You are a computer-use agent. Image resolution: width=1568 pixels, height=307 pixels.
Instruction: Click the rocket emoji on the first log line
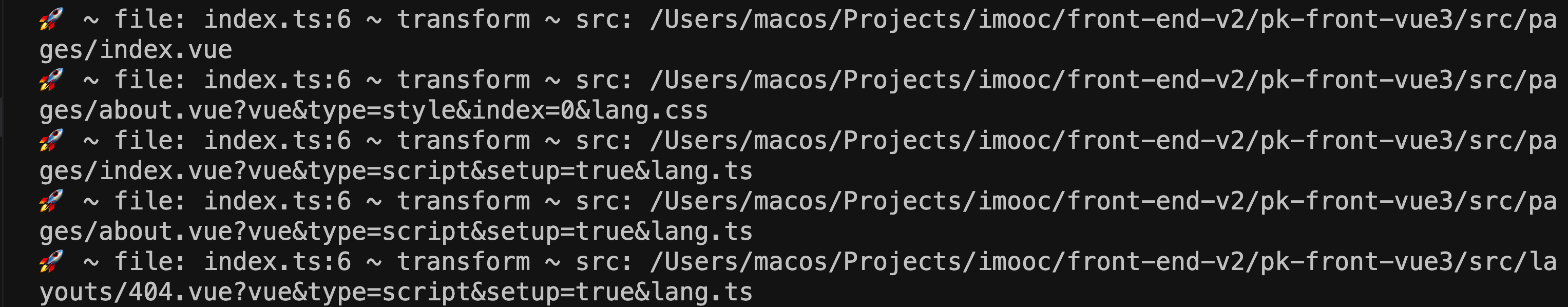point(52,20)
